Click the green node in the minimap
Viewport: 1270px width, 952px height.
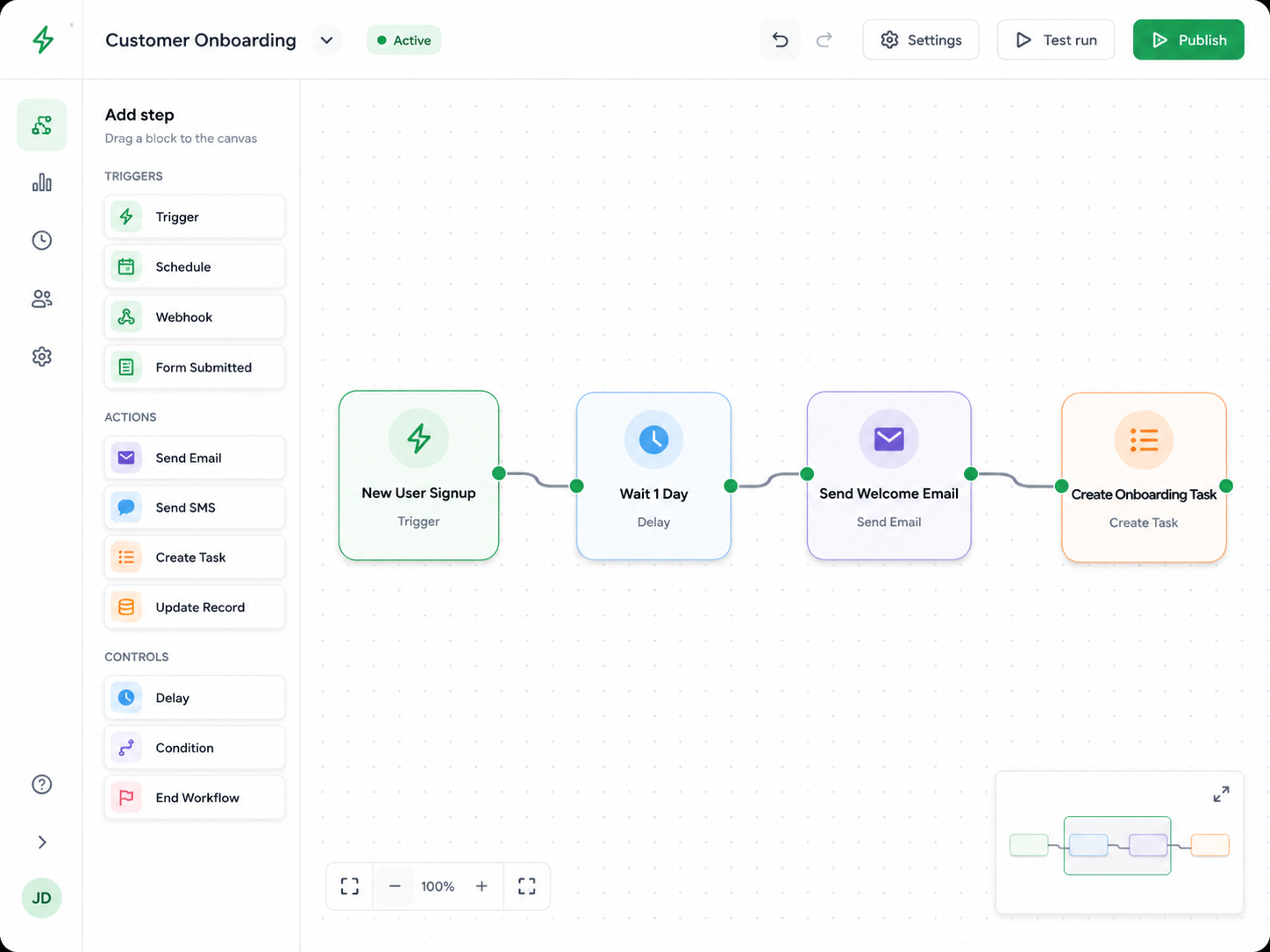1029,845
